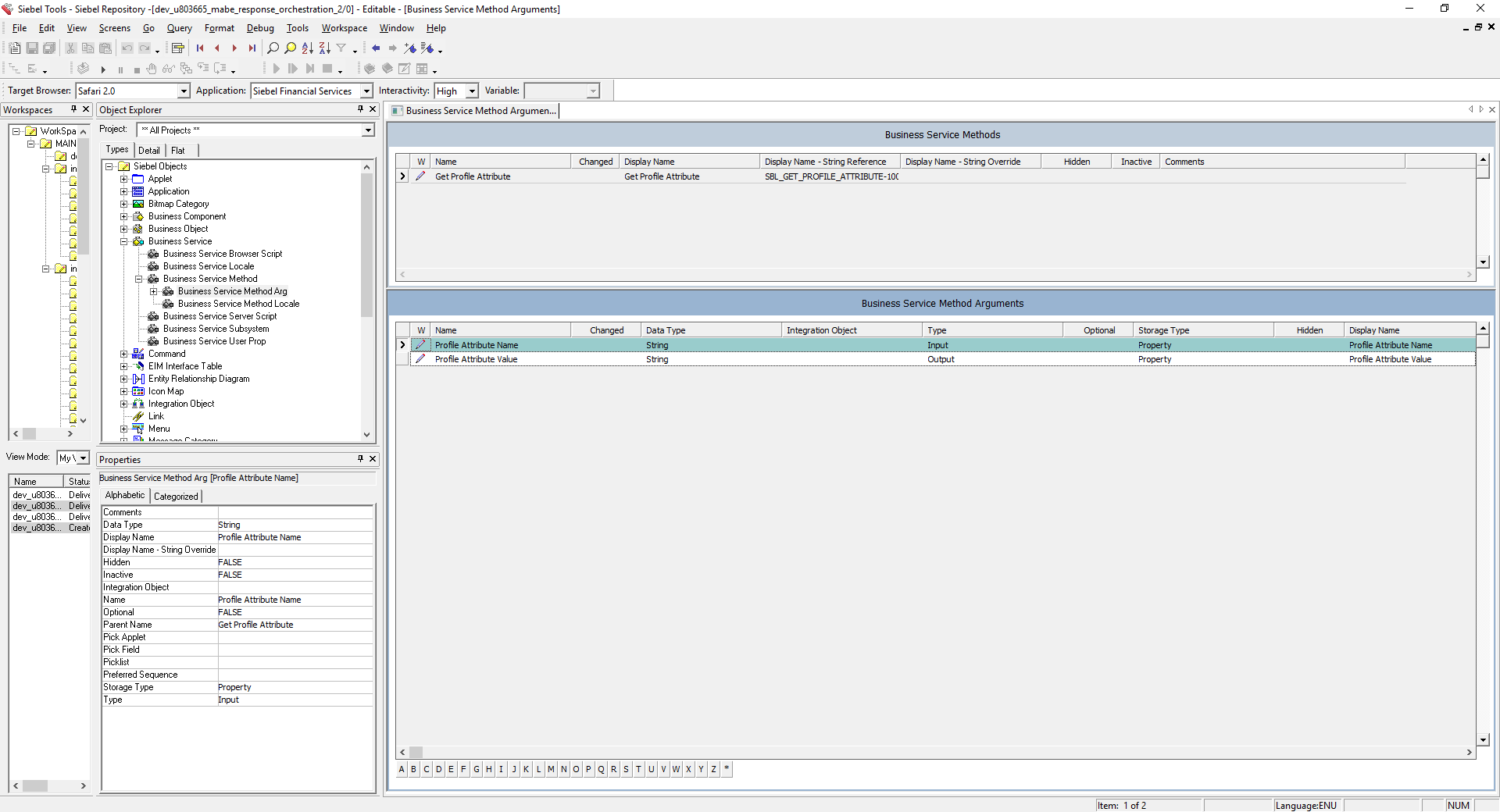Viewport: 1500px width, 812px height.
Task: Jump to first record icon
Action: pyautogui.click(x=200, y=48)
